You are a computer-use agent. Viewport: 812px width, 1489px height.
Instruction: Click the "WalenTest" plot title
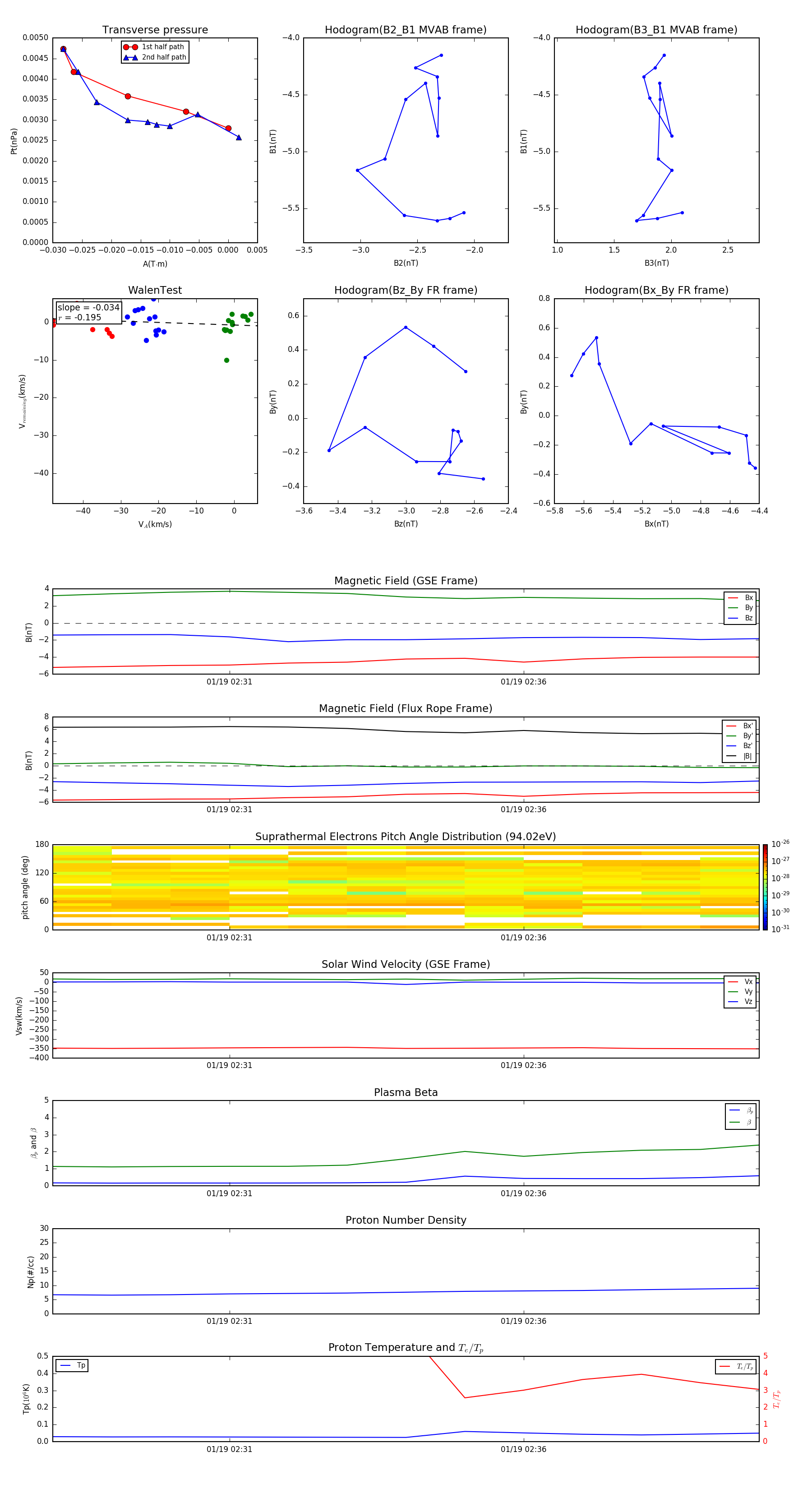tap(155, 290)
